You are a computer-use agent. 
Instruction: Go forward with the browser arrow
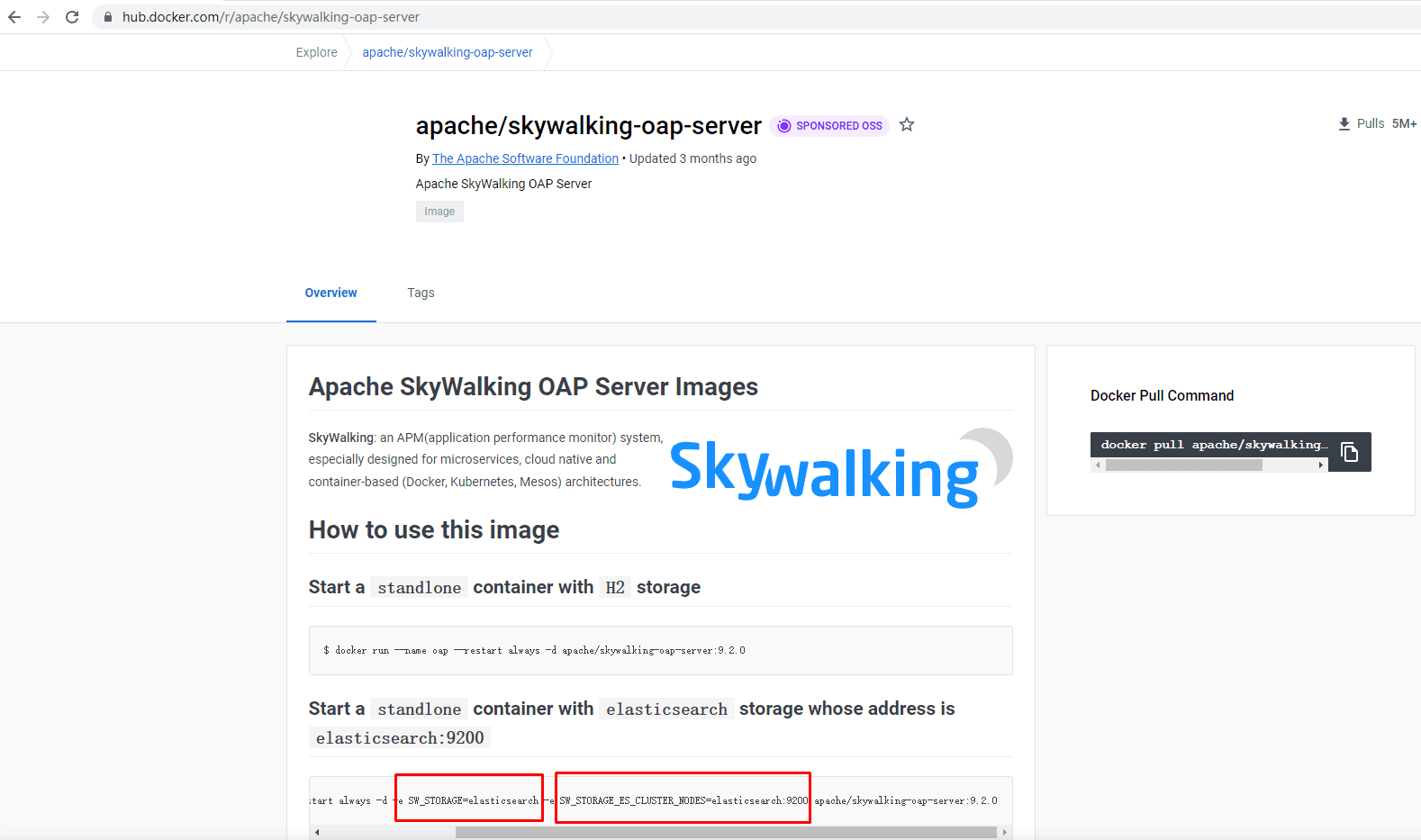coord(43,17)
